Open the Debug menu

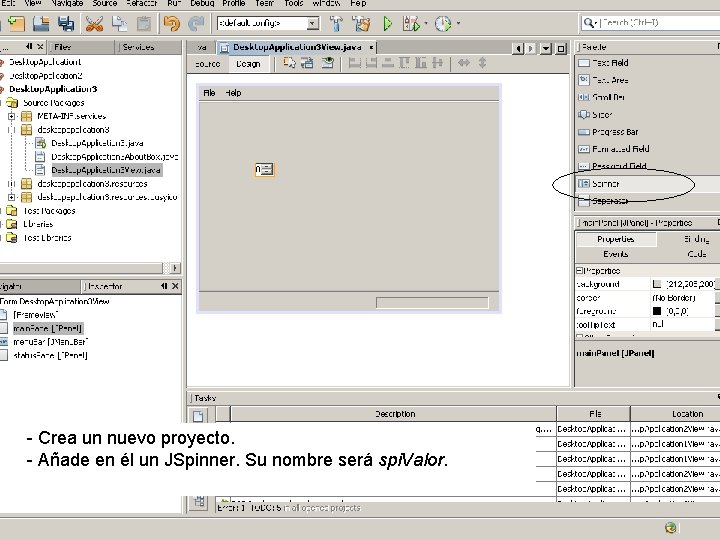tap(202, 3)
